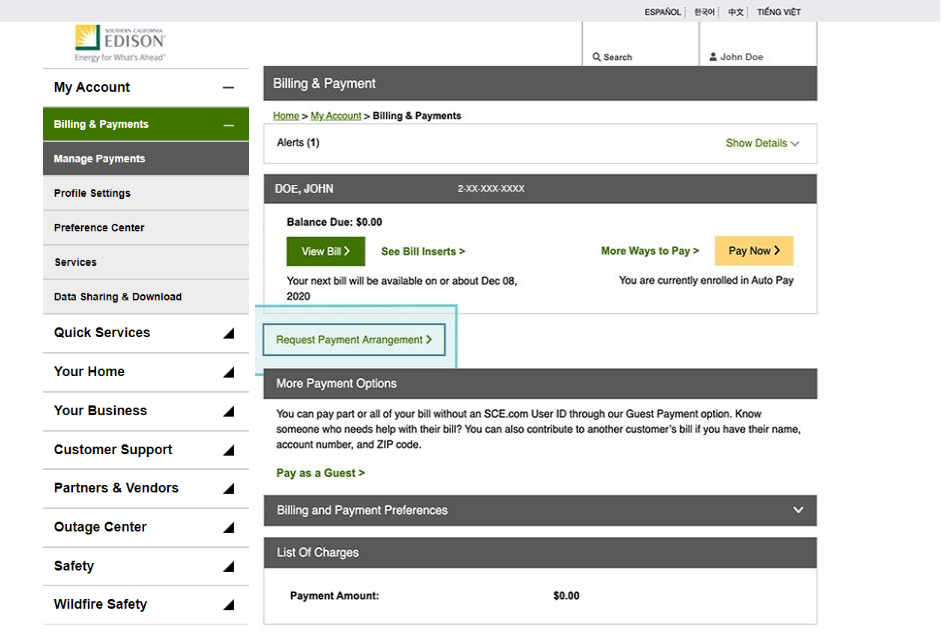Image resolution: width=949 pixels, height=643 pixels.
Task: Click the Pay Now button
Action: coord(754,251)
